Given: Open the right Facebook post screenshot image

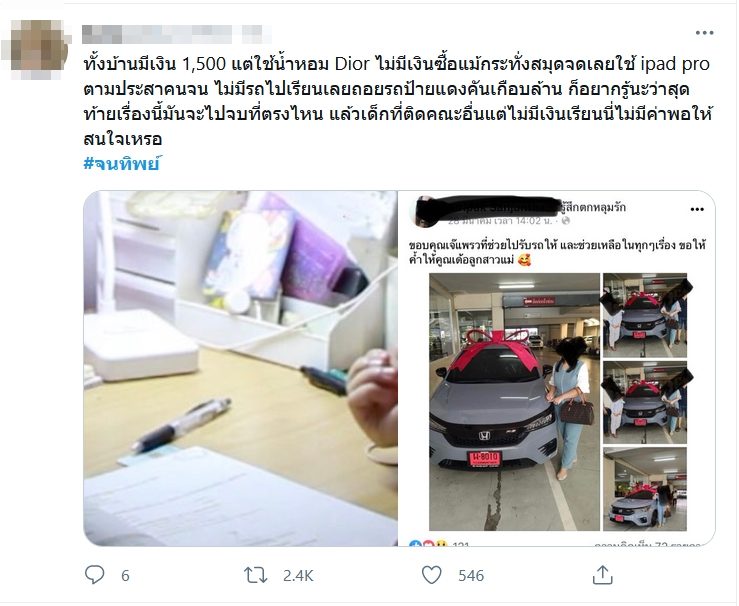Looking at the screenshot, I should tap(557, 368).
